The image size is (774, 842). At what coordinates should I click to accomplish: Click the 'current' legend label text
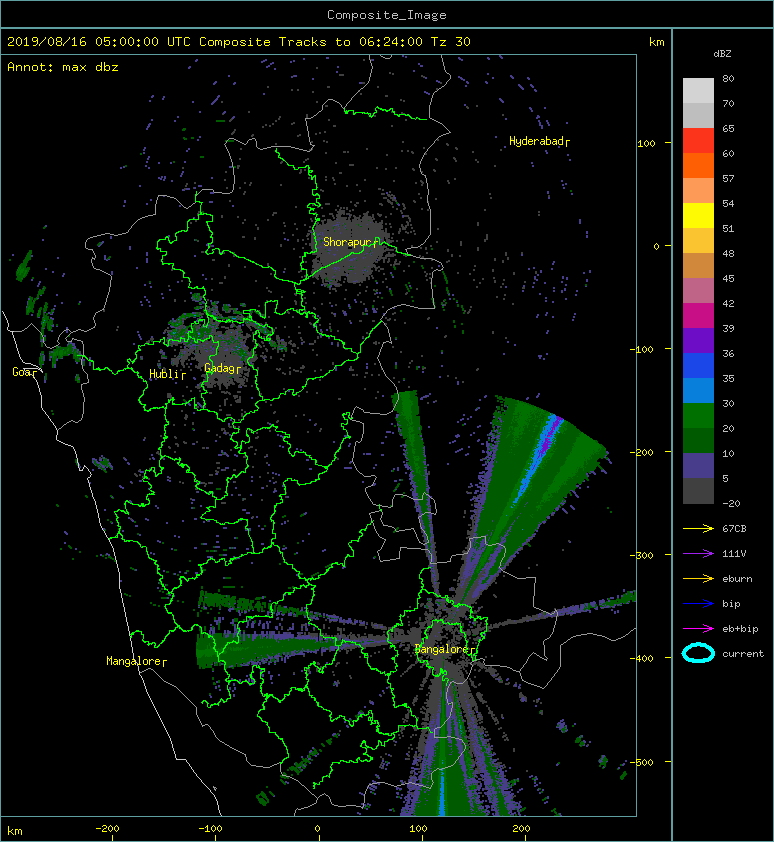click(743, 654)
